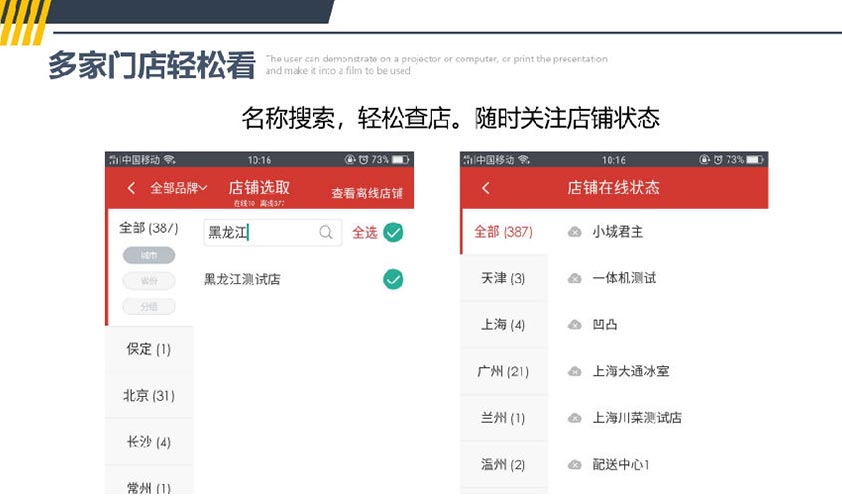The width and height of the screenshot is (842, 500).
Task: Open 查看离线店铺 link
Action: (x=367, y=193)
